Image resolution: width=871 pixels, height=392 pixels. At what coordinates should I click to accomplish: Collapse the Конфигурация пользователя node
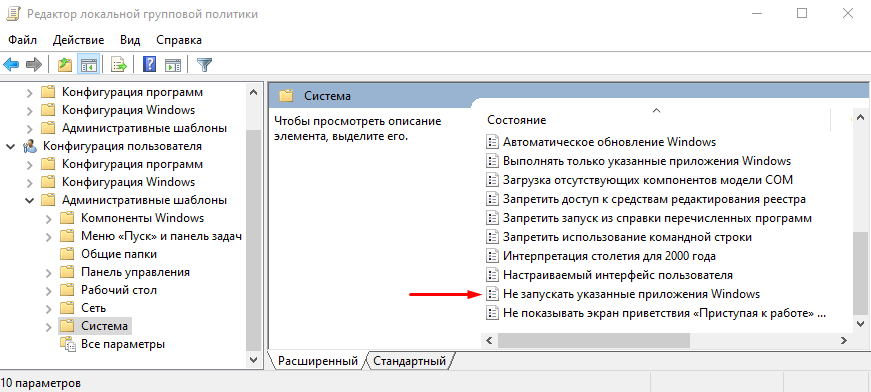pos(11,147)
